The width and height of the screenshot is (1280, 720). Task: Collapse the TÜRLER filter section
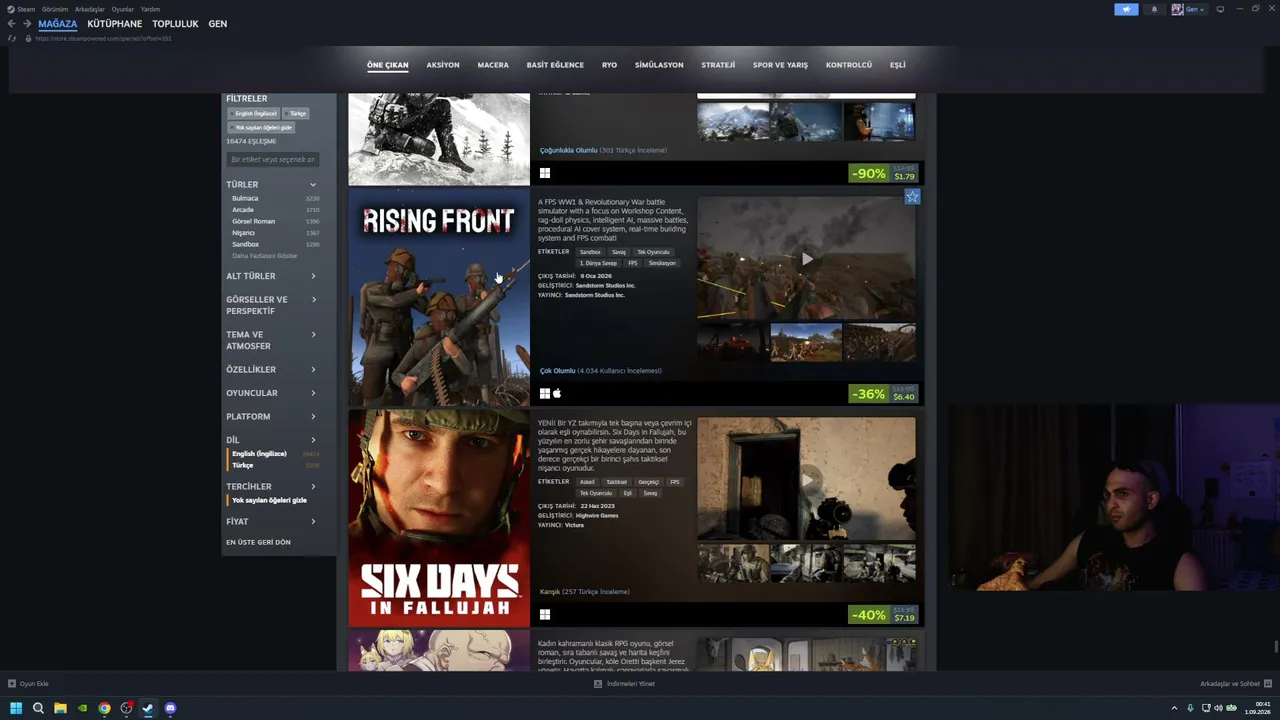coord(271,185)
